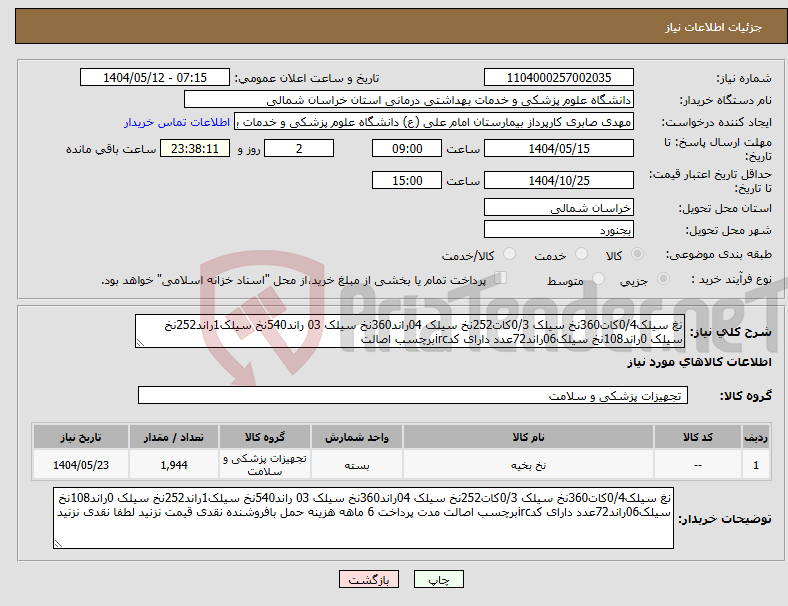Image resolution: width=788 pixels, height=606 pixels.
Task: Click the request creator field مهدی صابری
Action: coord(434,122)
